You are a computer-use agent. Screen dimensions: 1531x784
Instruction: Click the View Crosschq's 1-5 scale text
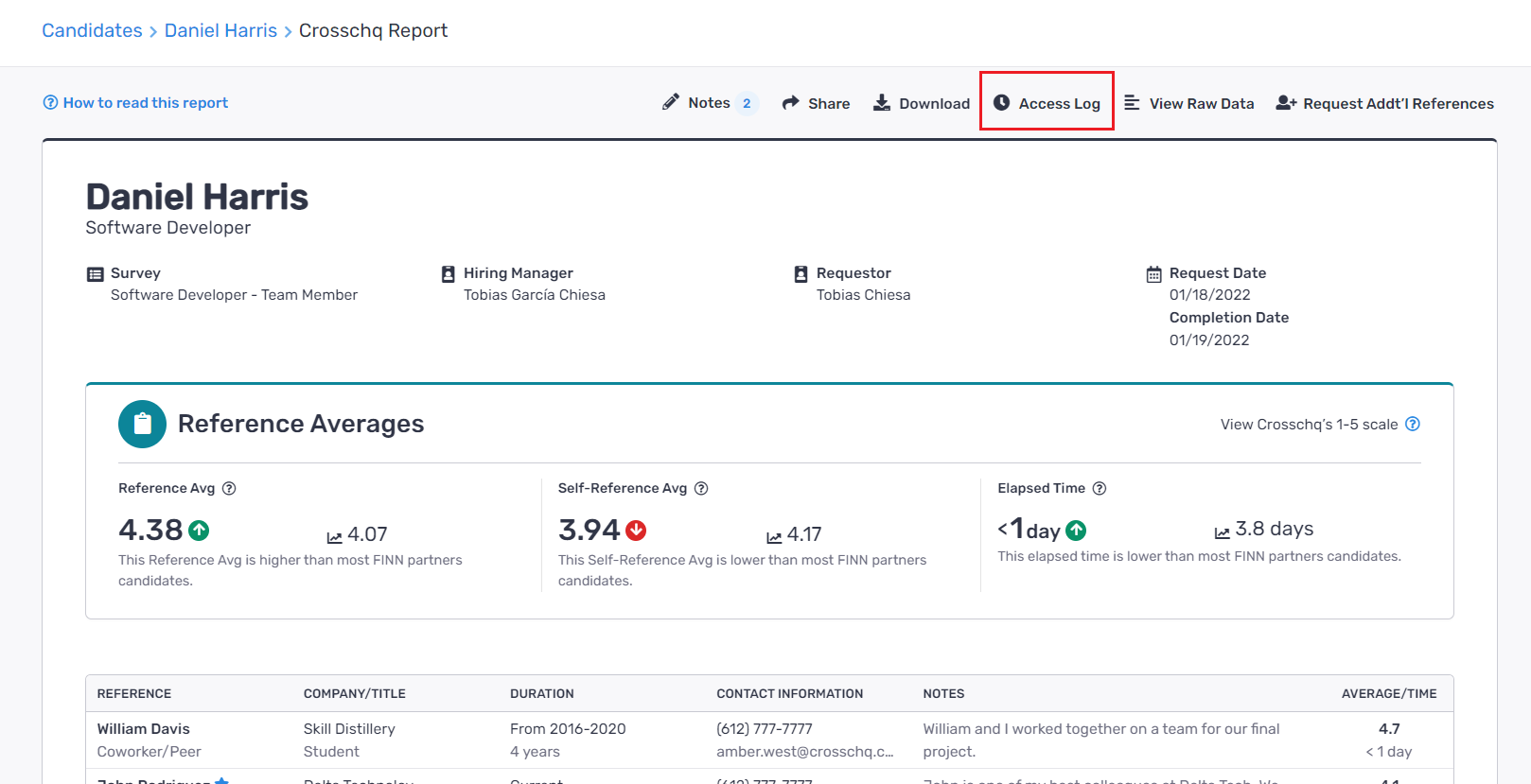[x=1309, y=425]
